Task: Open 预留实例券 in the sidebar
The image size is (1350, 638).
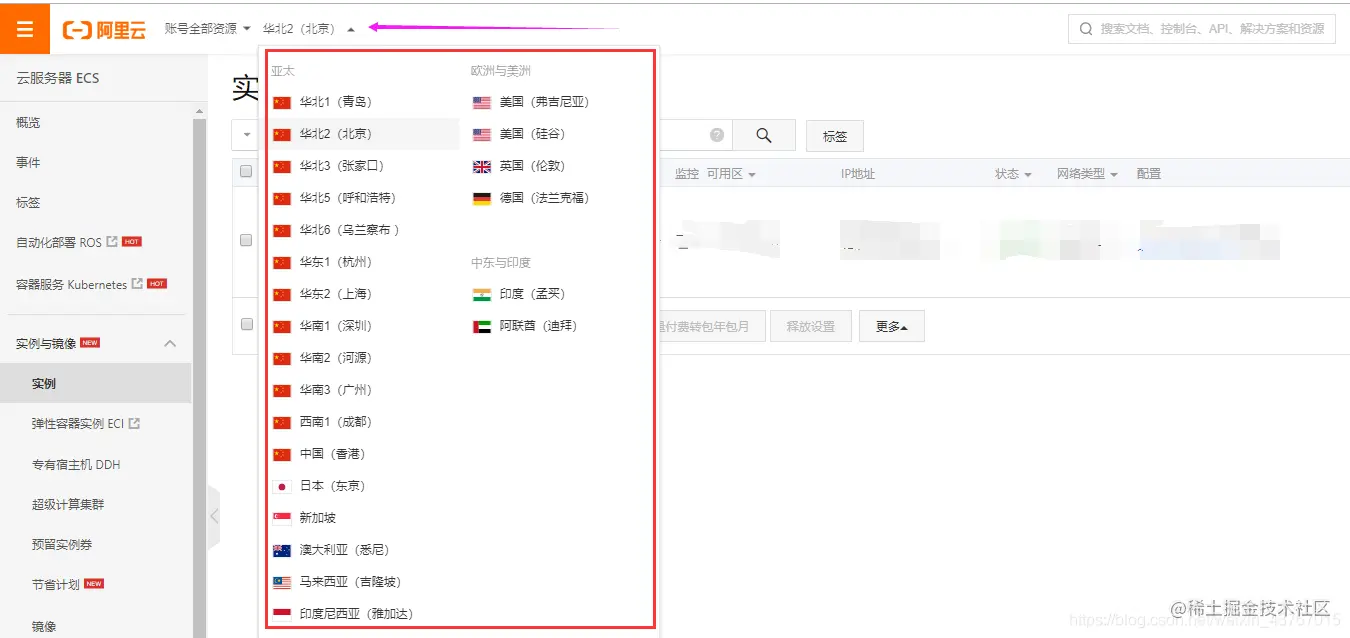Action: pos(60,544)
